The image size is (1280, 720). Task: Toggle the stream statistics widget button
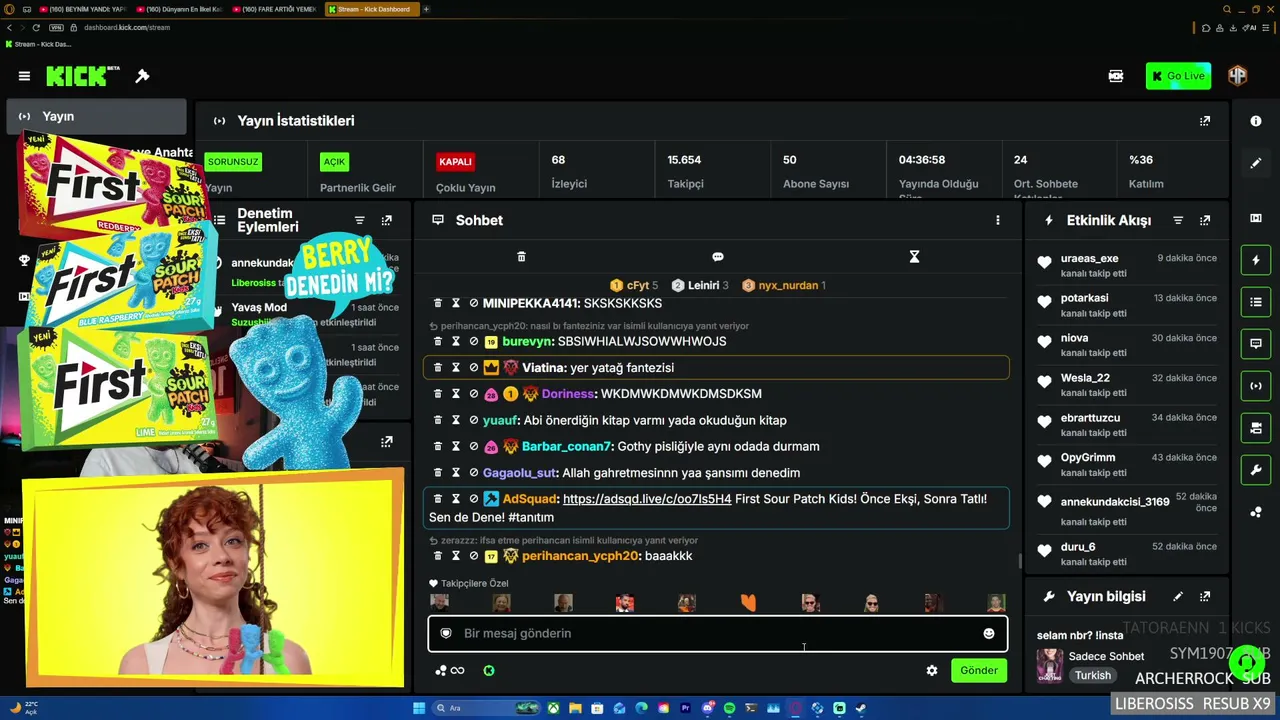[1256, 386]
